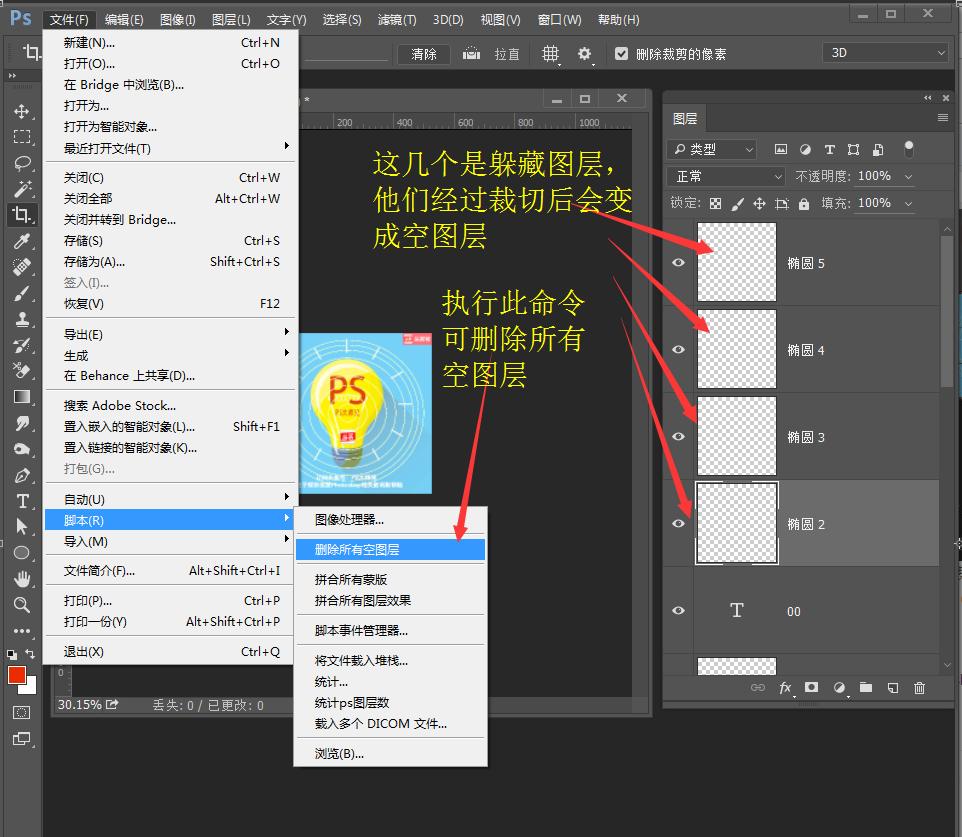
Task: Hide the 椭圆 5 layer
Action: point(678,263)
